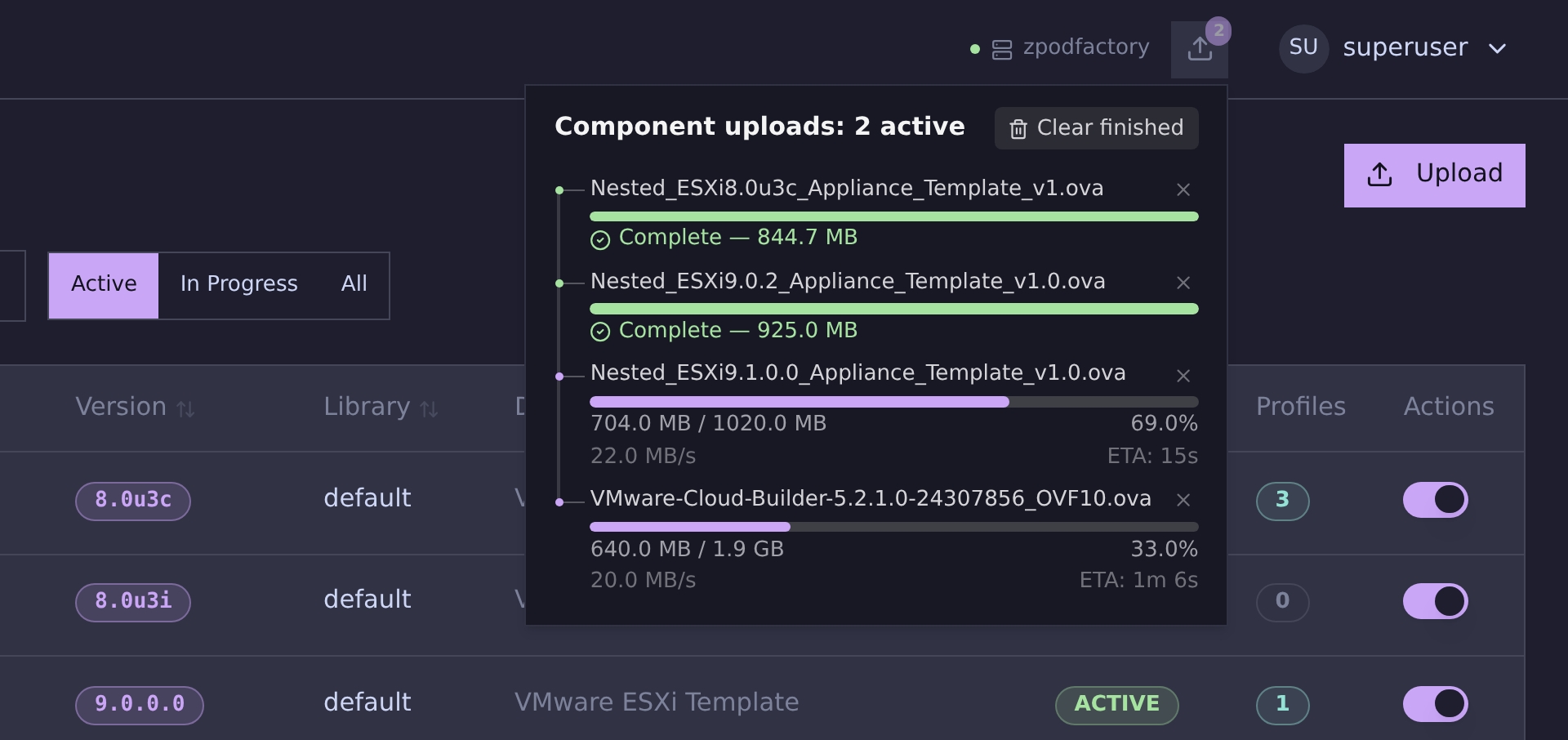Click profiles count 1 badge
The image size is (1568, 740).
point(1282,704)
